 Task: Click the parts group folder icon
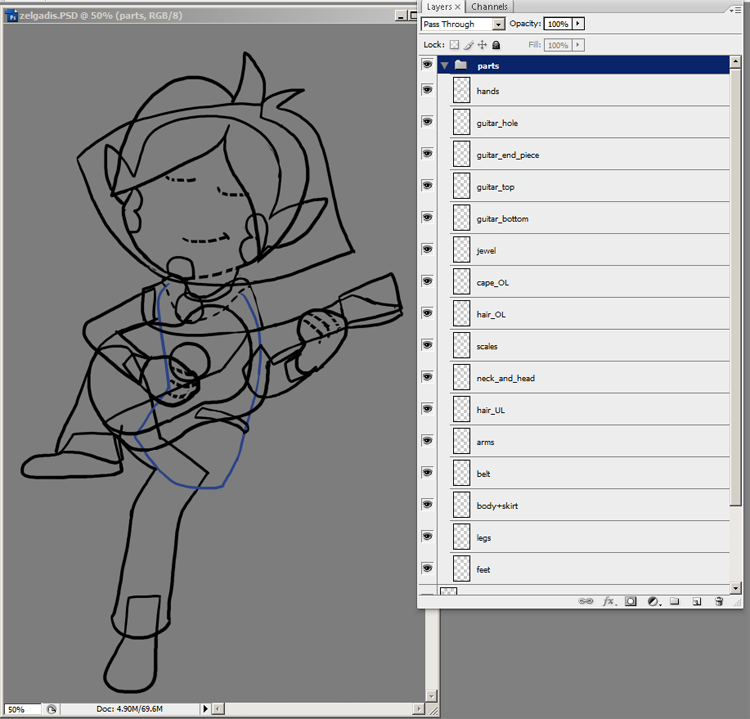point(461,65)
